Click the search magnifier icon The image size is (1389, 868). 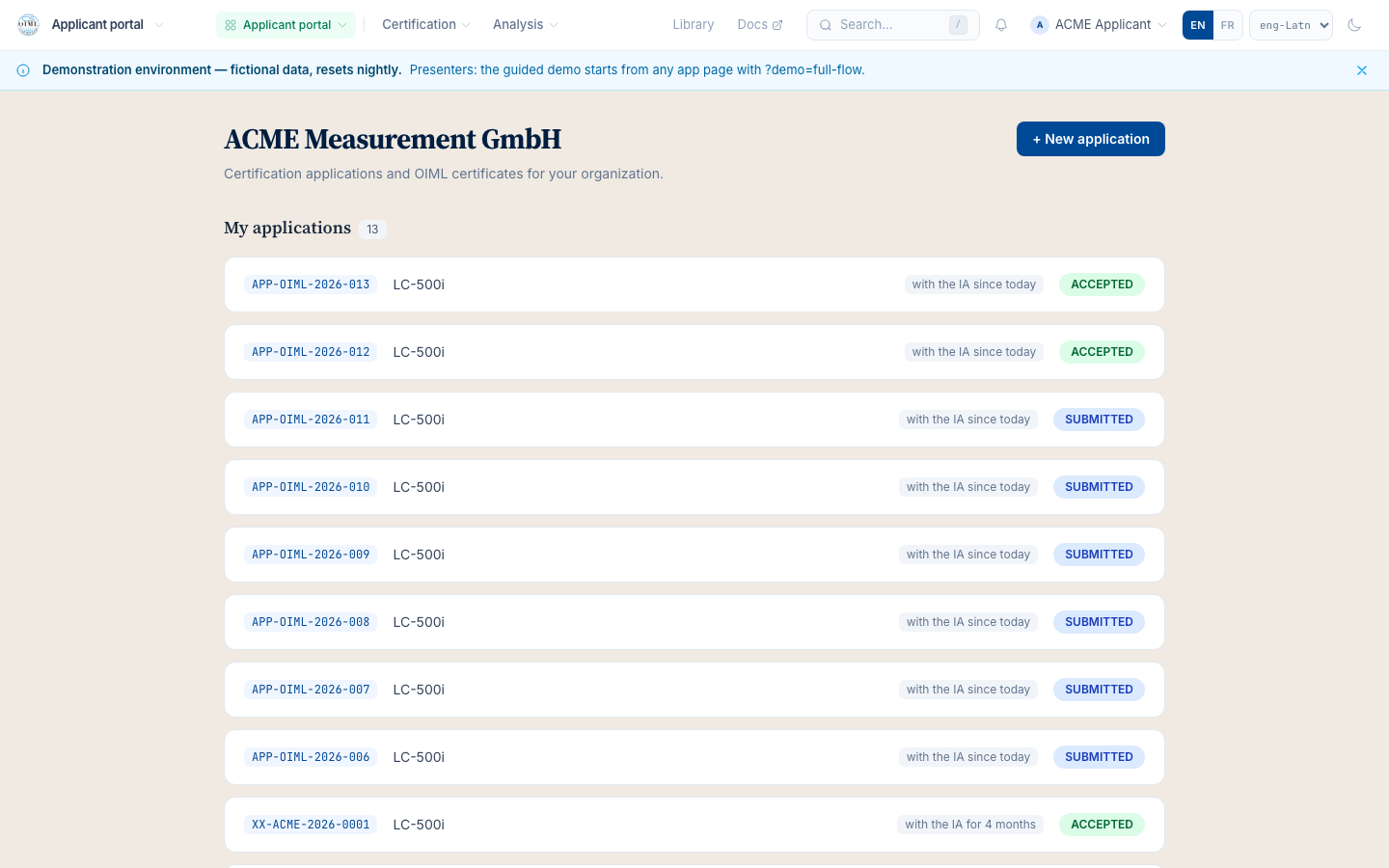click(826, 25)
